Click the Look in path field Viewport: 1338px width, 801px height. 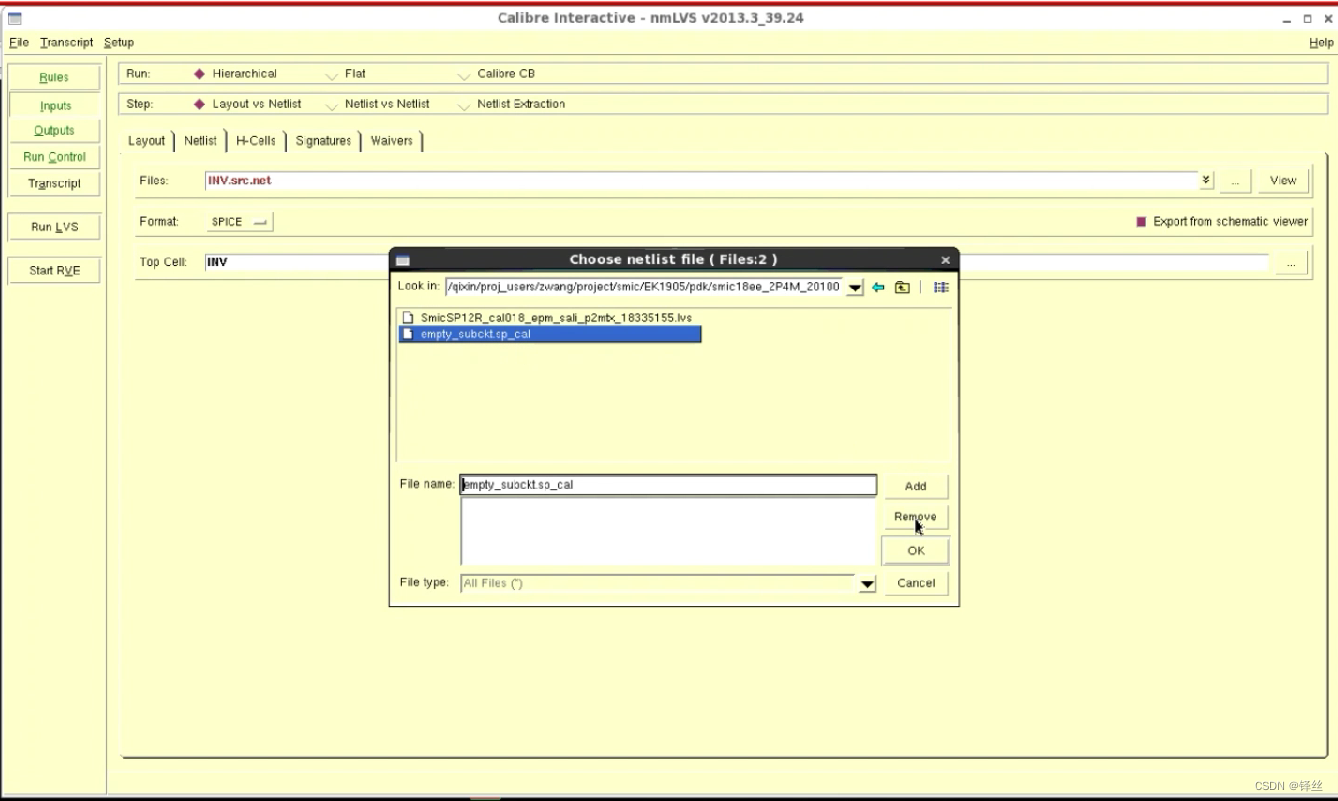click(645, 287)
